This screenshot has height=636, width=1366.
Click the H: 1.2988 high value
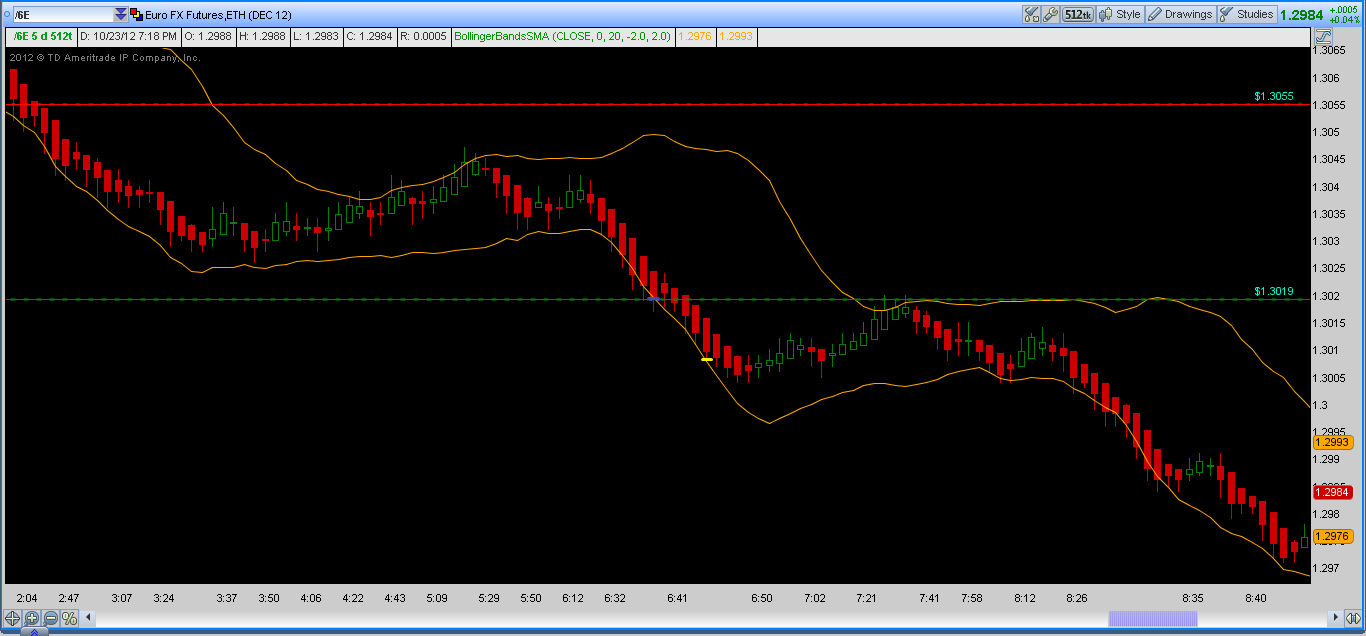pos(264,36)
